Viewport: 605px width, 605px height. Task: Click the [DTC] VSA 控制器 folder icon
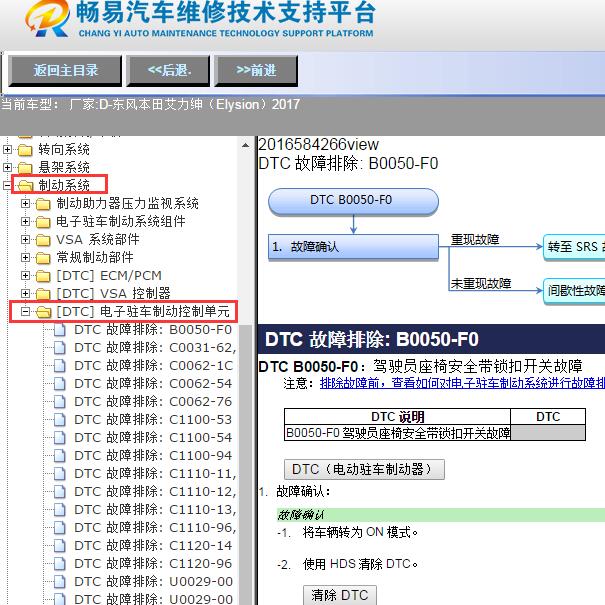(43, 294)
